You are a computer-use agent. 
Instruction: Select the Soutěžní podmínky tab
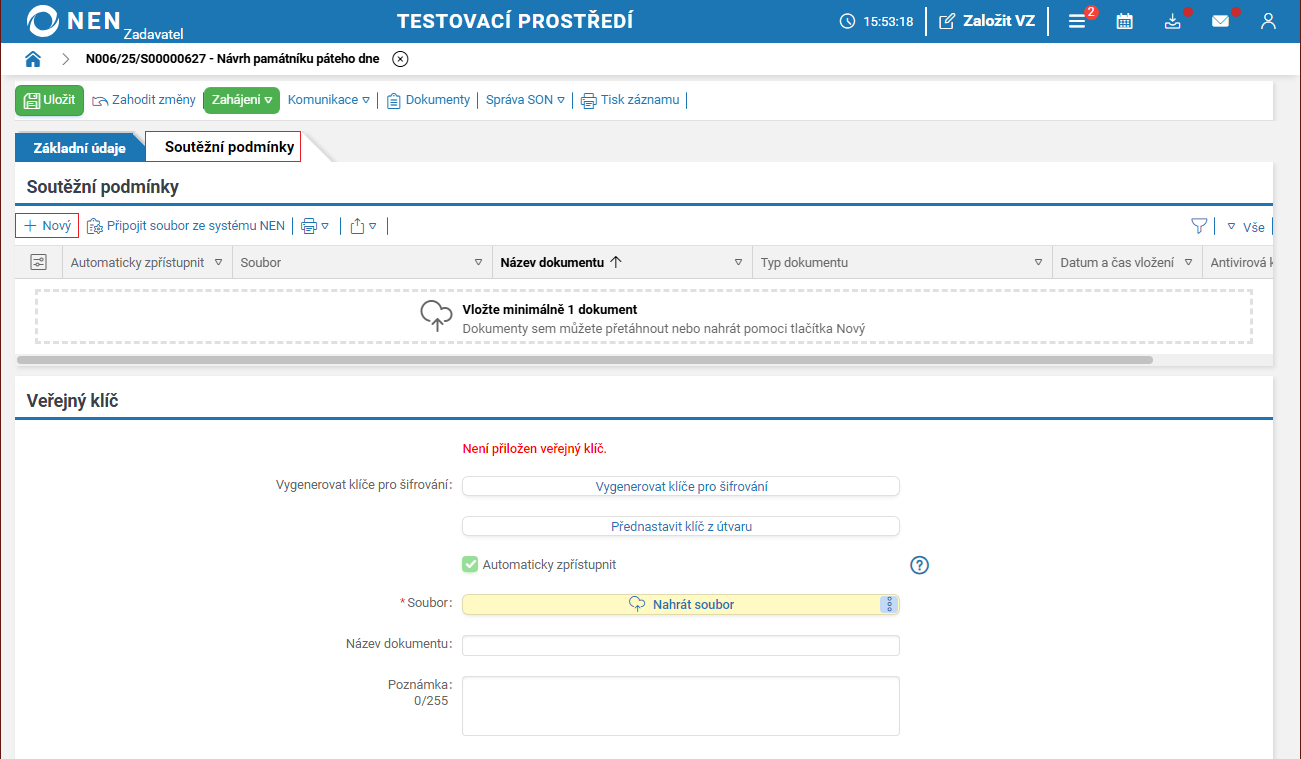click(229, 147)
